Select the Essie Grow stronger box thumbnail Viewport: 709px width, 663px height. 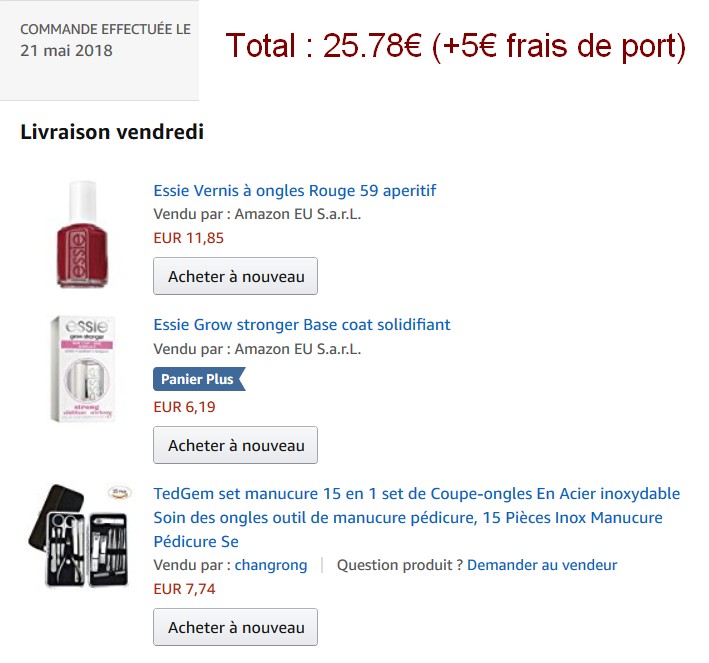click(x=83, y=369)
